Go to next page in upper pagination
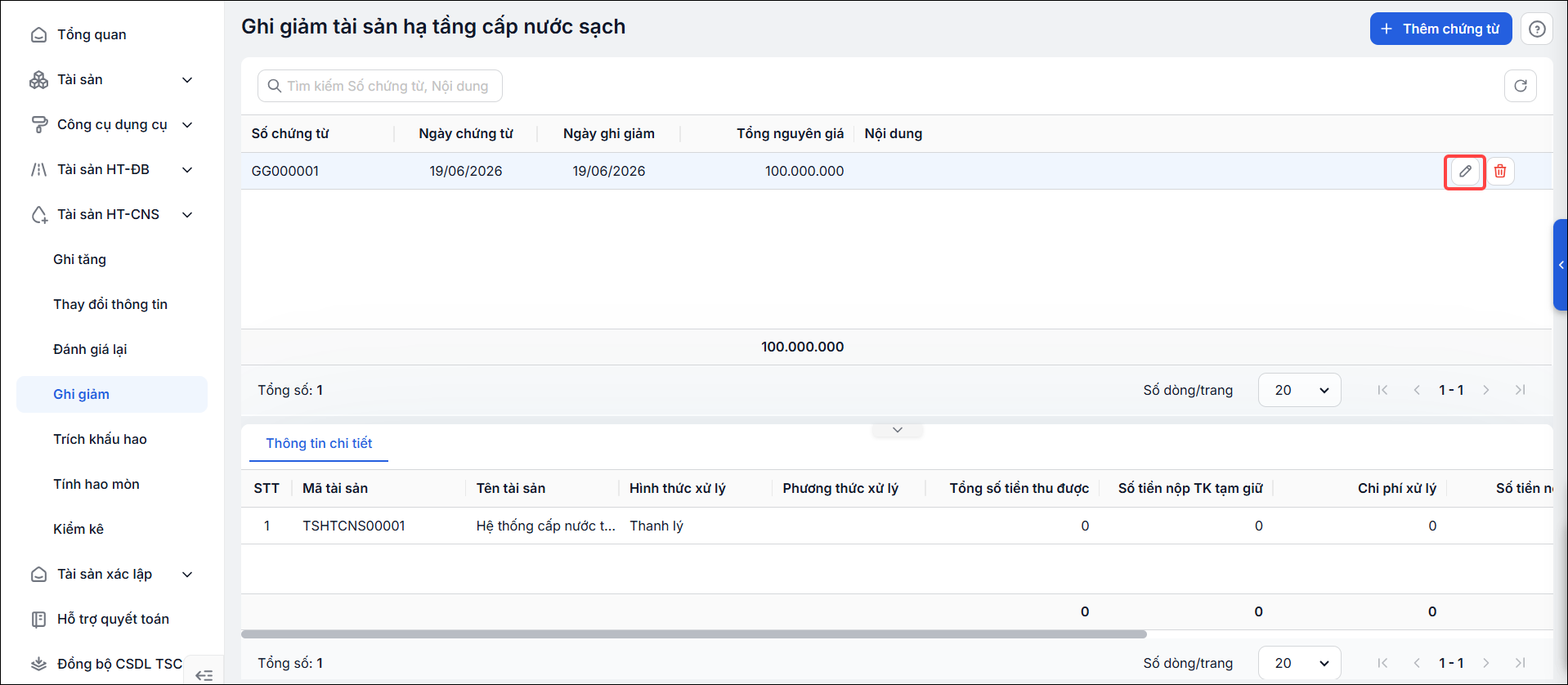The image size is (1568, 685). [1486, 390]
